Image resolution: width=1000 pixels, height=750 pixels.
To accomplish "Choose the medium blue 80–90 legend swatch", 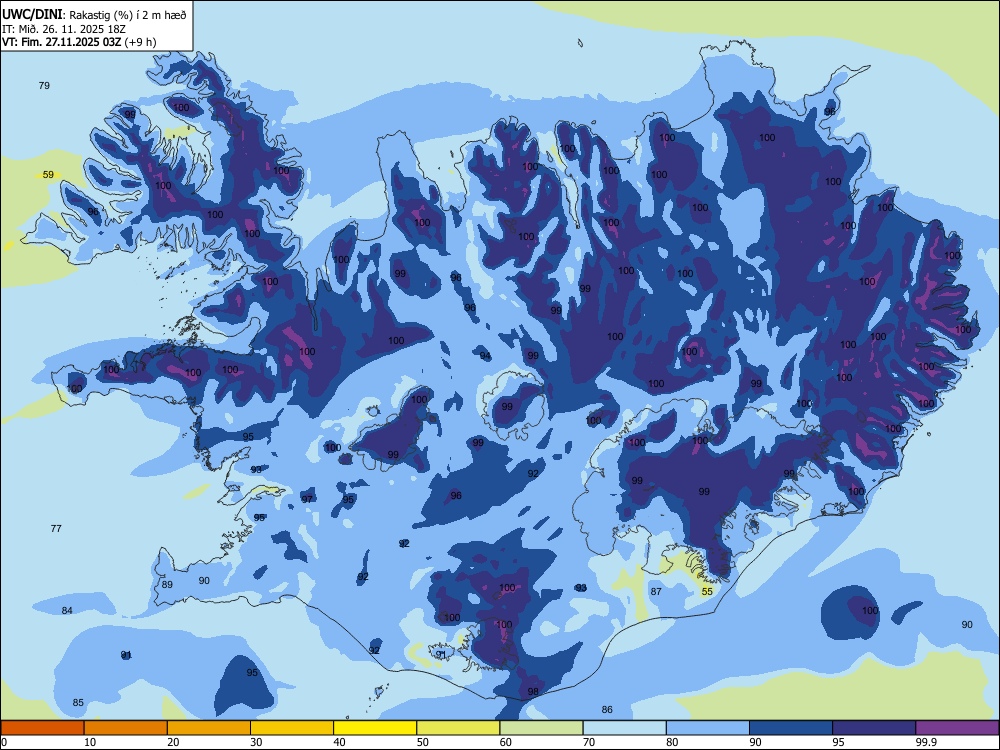I will pos(708,728).
